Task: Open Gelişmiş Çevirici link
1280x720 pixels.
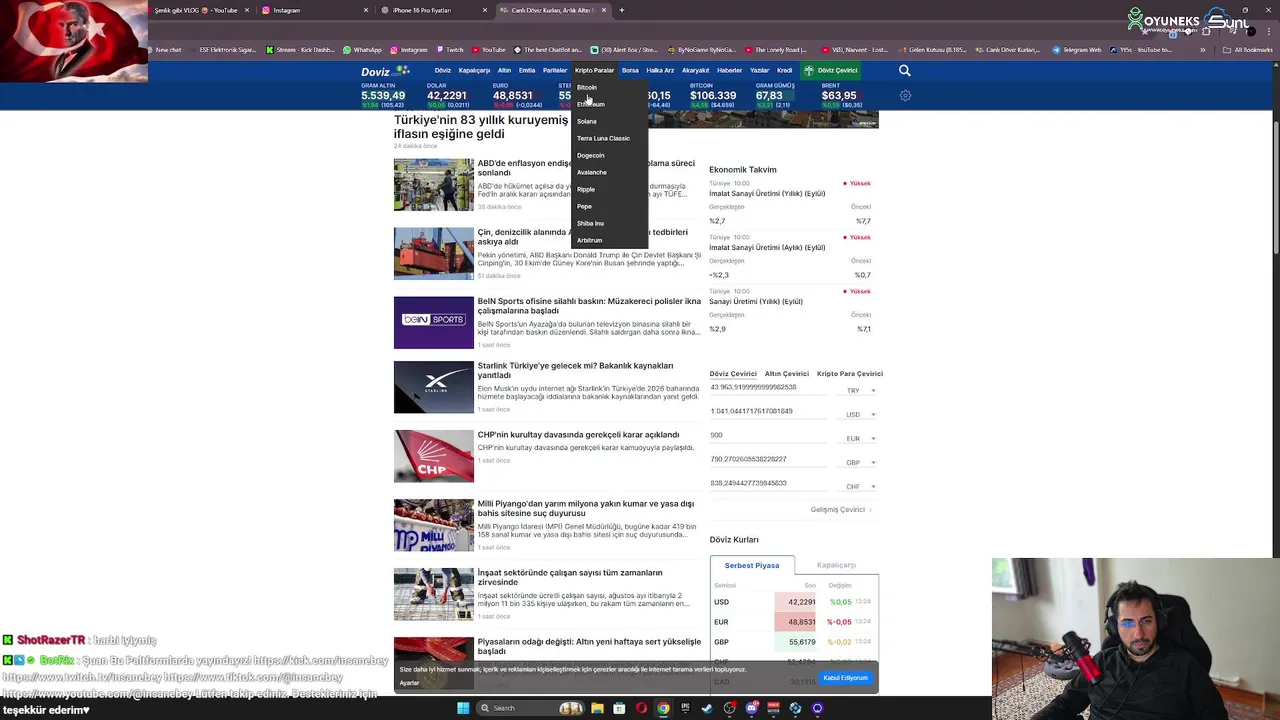Action: [x=841, y=510]
